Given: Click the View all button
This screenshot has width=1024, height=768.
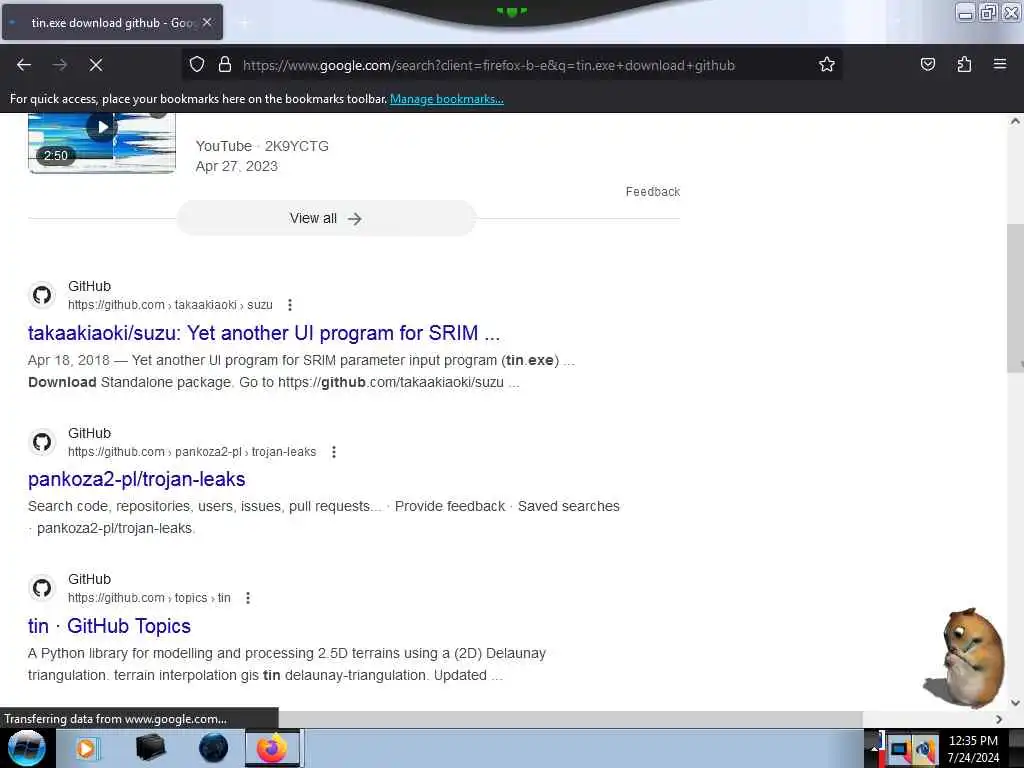Looking at the screenshot, I should [x=326, y=218].
